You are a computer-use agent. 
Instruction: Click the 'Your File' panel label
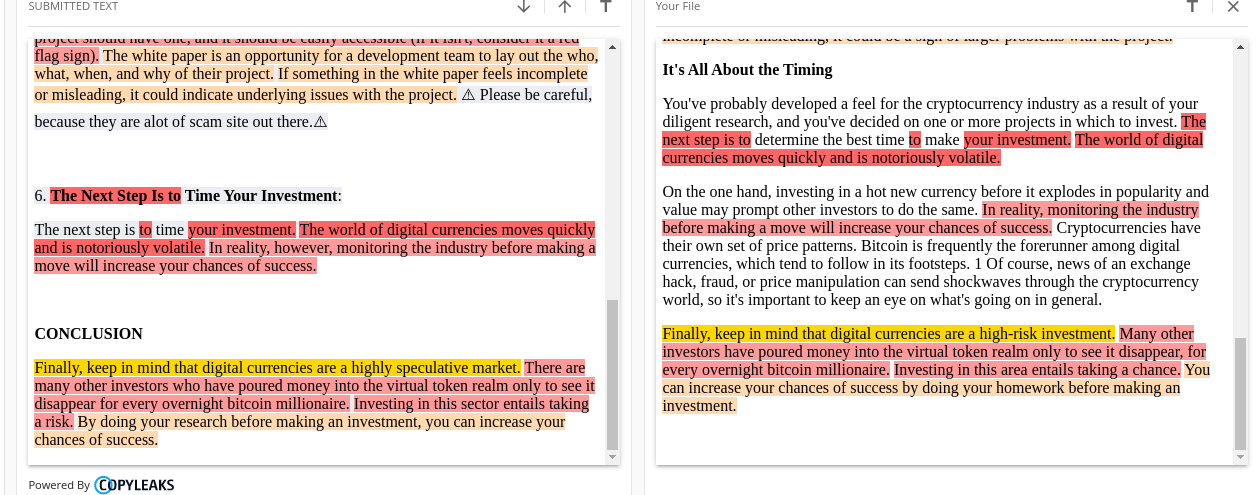(x=678, y=6)
